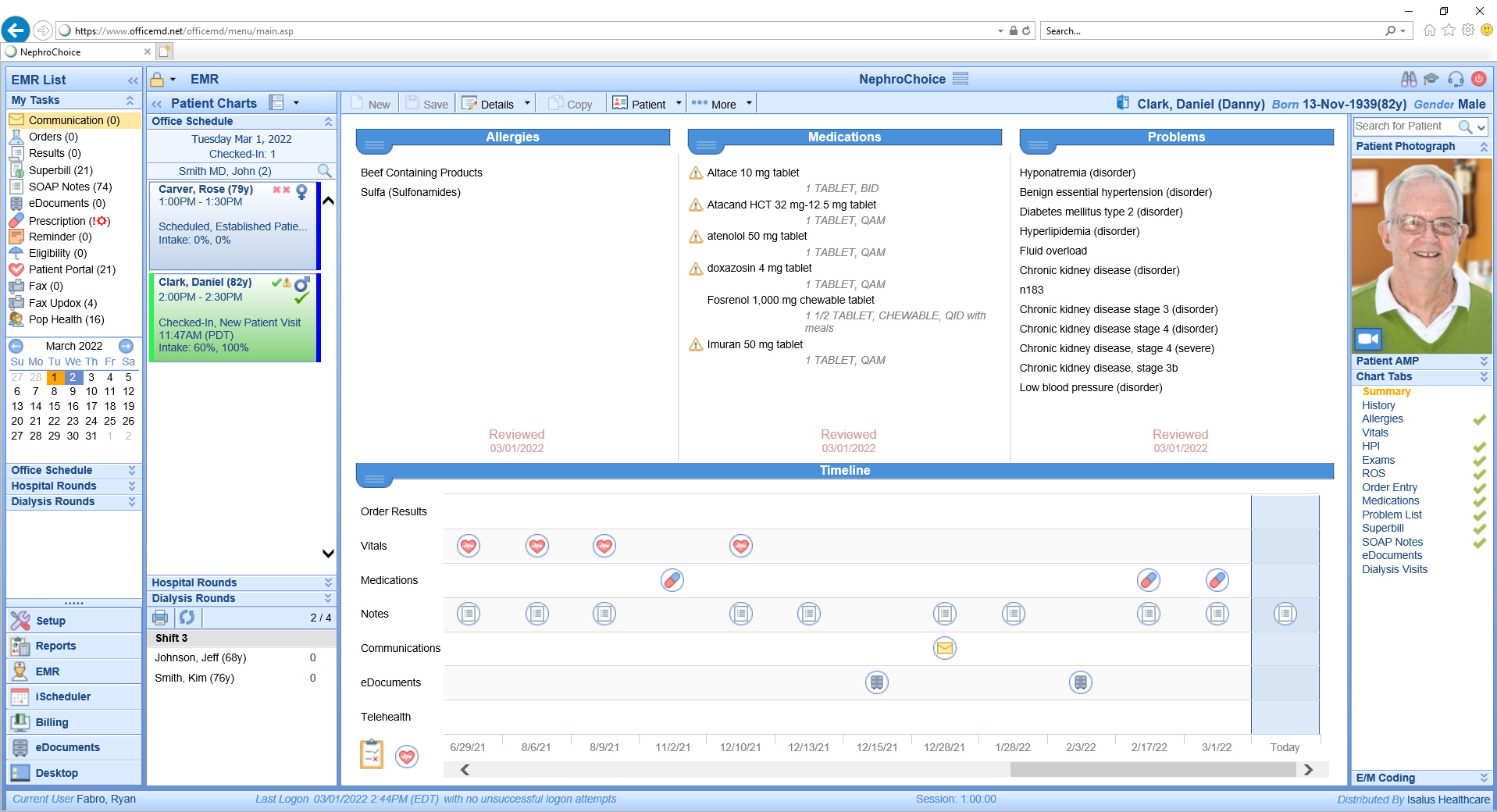The image size is (1497, 812).
Task: Go to the next month in calendar
Action: coord(126,346)
